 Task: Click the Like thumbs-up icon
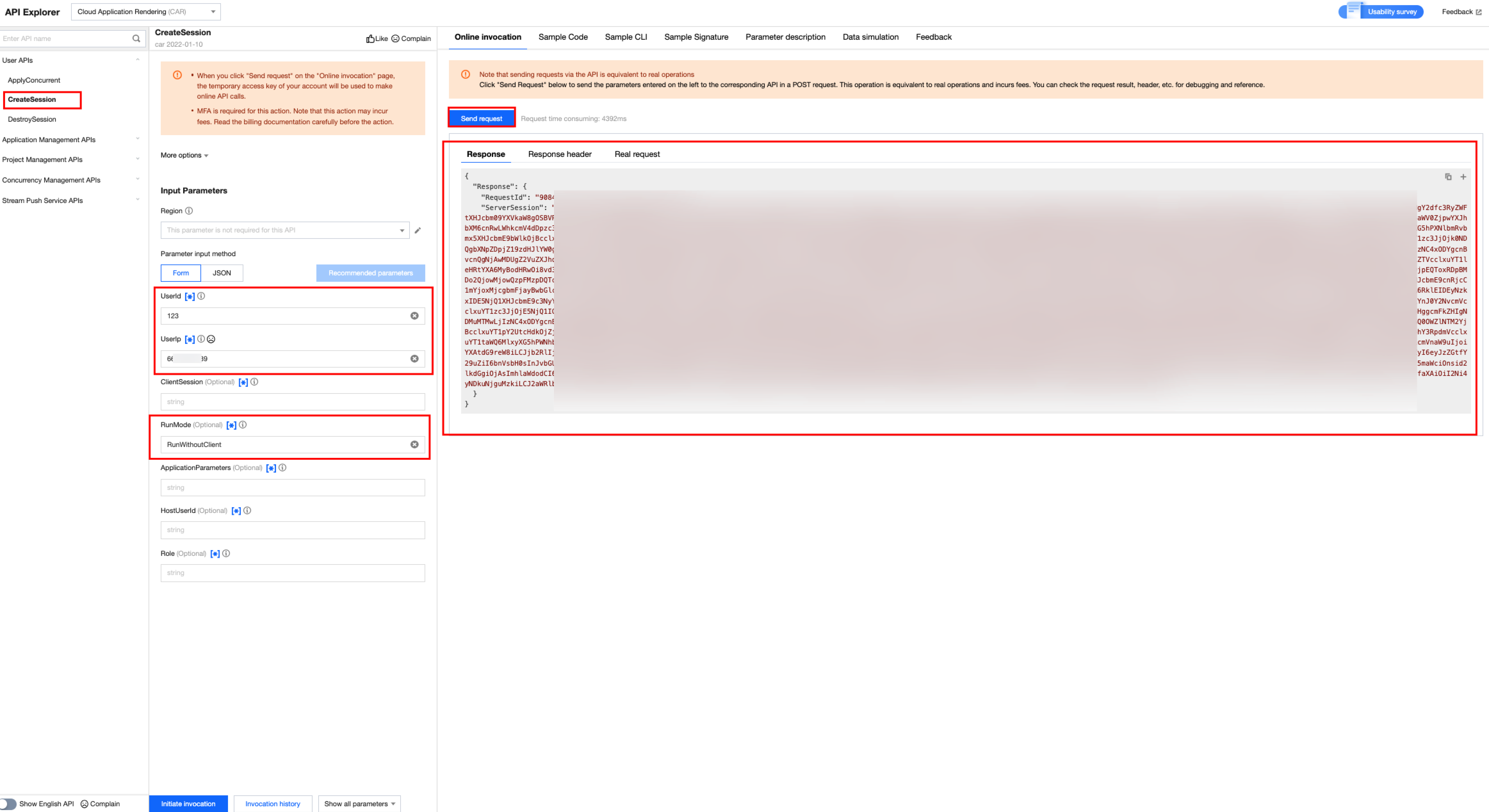coord(370,38)
